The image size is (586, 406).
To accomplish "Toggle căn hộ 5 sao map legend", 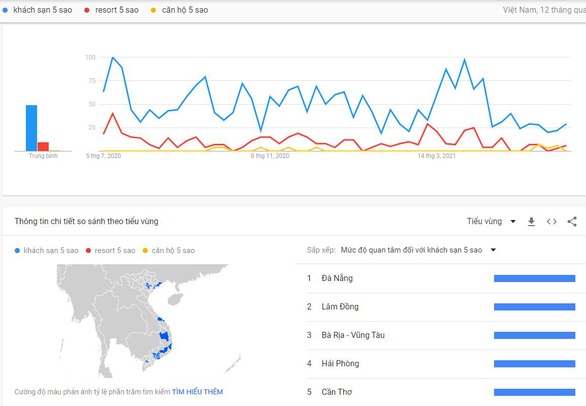I will point(169,250).
